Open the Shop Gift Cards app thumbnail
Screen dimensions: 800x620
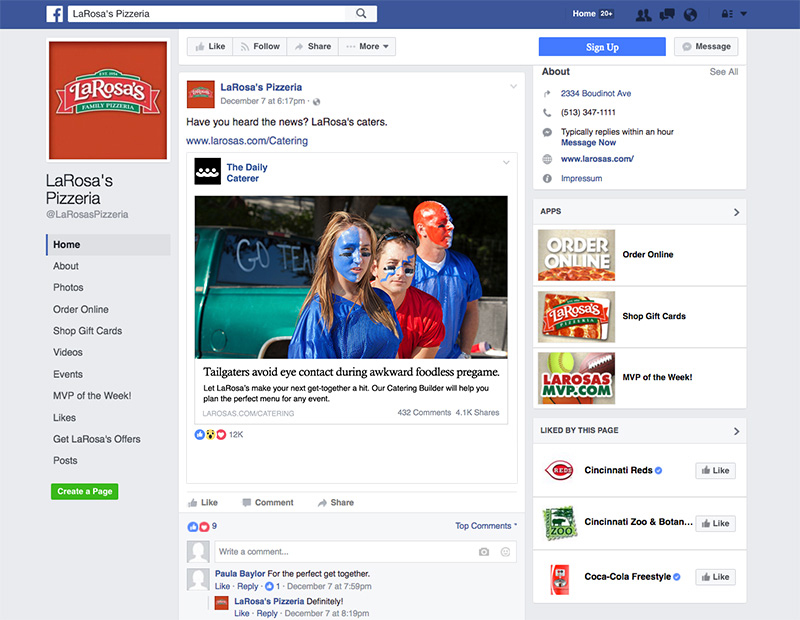tap(577, 317)
